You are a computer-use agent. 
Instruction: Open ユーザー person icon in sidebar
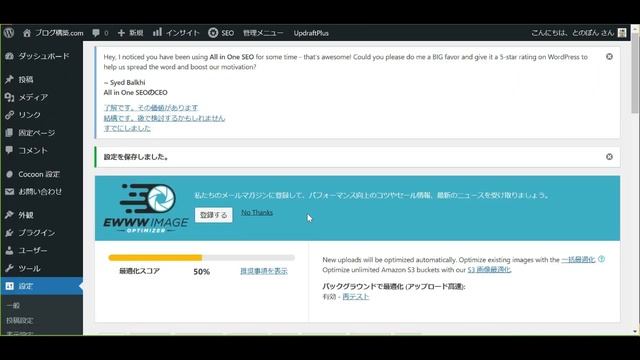pos(9,250)
